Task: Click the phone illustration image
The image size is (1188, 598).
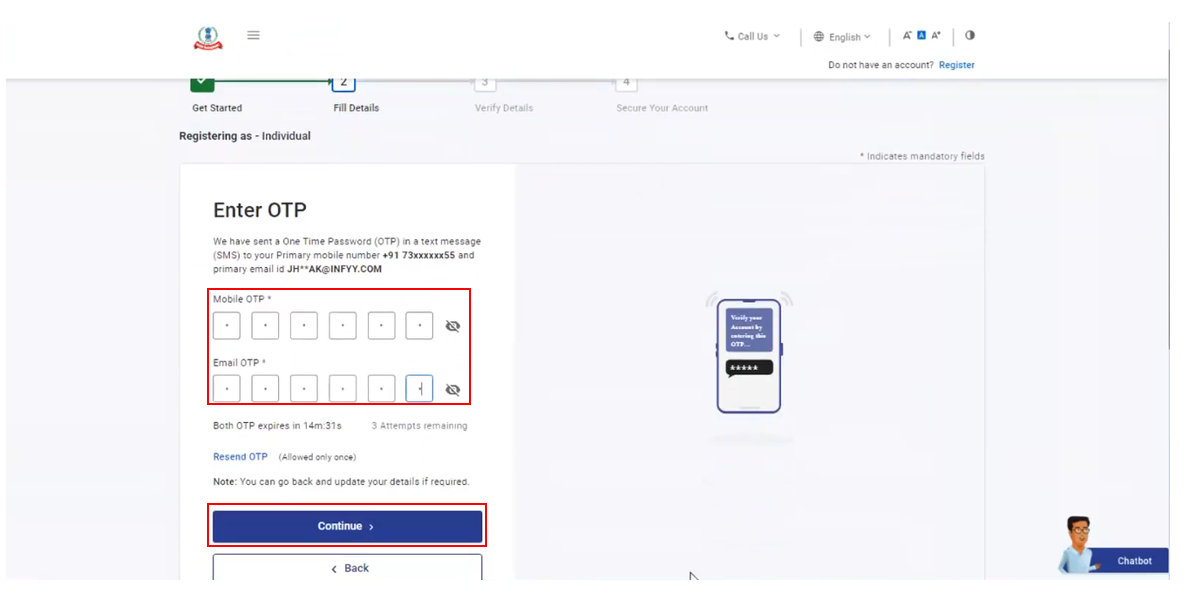Action: (749, 355)
